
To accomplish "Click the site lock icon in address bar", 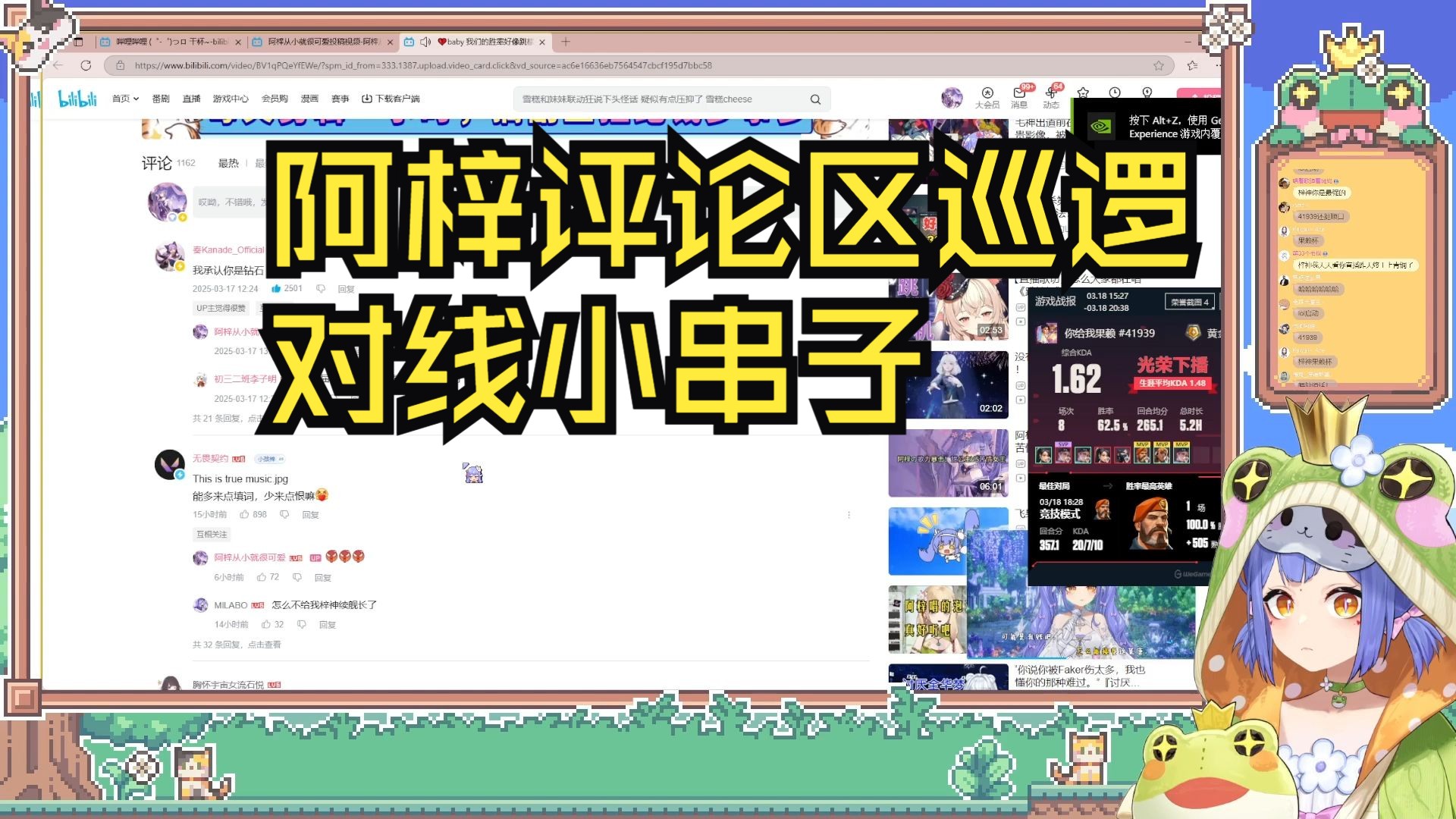I will click(x=120, y=65).
